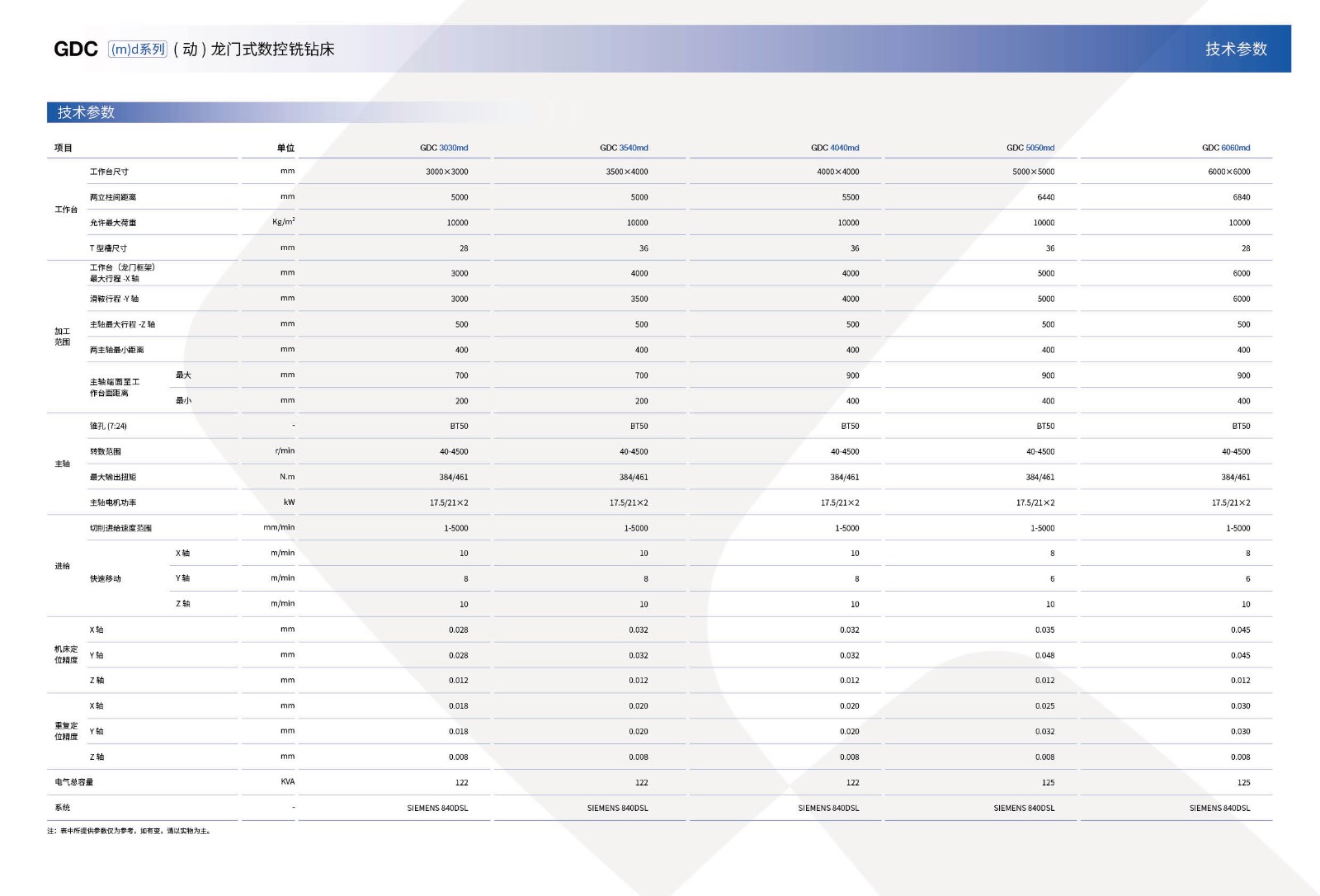
Task: Click the (m)d系列 badge in title
Action: point(138,50)
